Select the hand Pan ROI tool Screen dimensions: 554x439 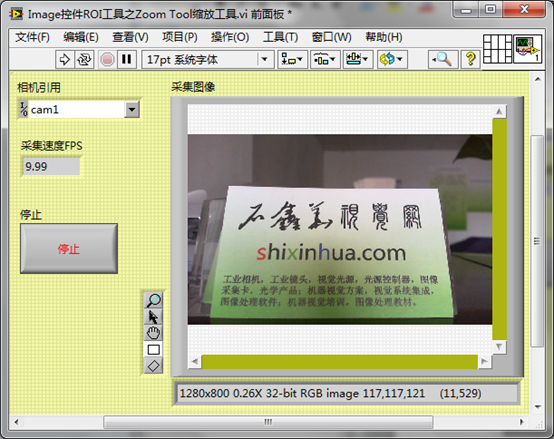click(x=153, y=333)
